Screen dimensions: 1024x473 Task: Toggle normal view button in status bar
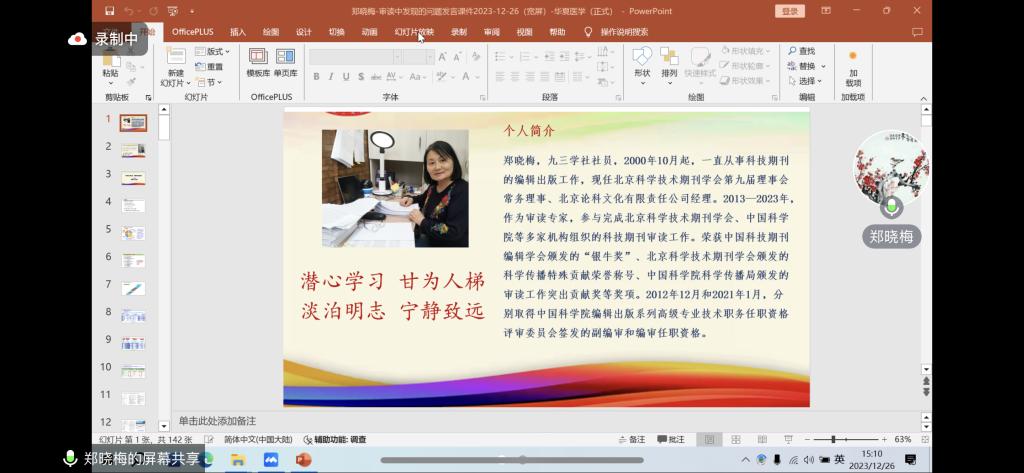tap(709, 440)
